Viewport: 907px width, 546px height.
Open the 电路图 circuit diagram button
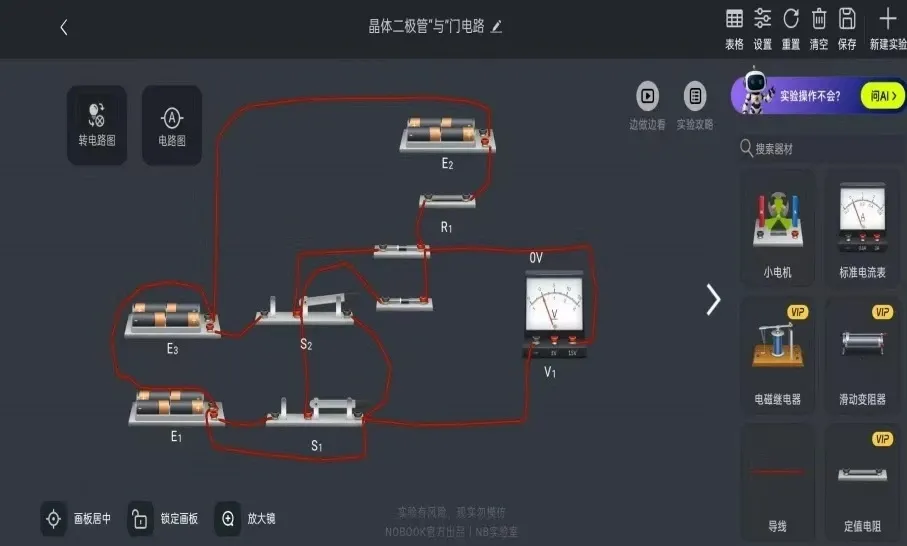coord(172,125)
